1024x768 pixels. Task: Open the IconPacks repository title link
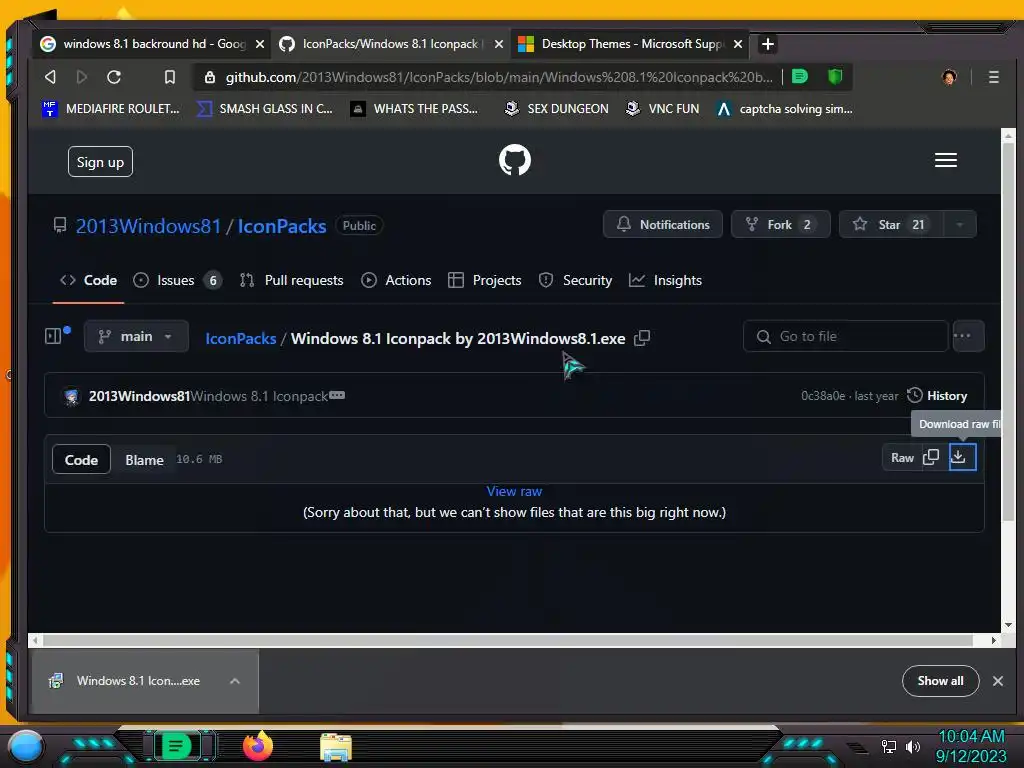(x=281, y=226)
